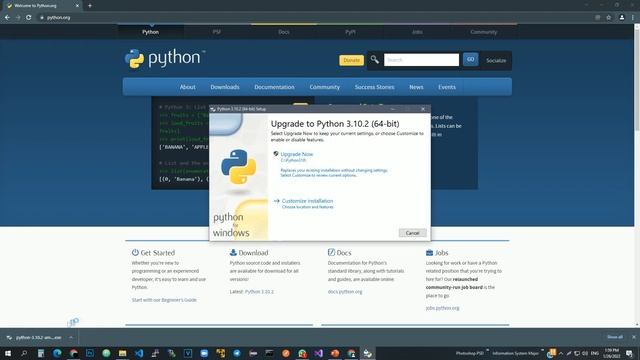Image resolution: width=640 pixels, height=360 pixels.
Task: Click the browser forward arrow
Action: point(18,18)
